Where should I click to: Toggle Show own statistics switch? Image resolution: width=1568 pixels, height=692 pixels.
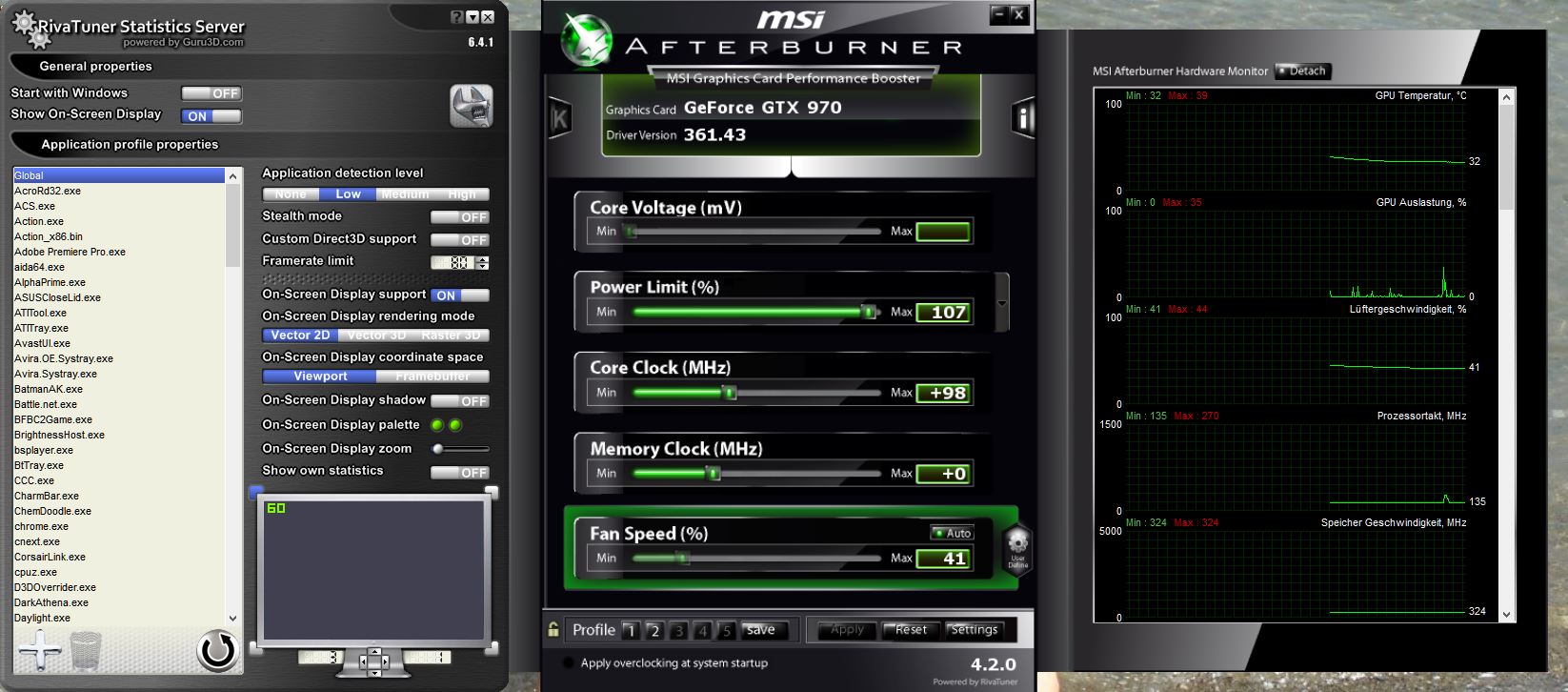click(460, 473)
